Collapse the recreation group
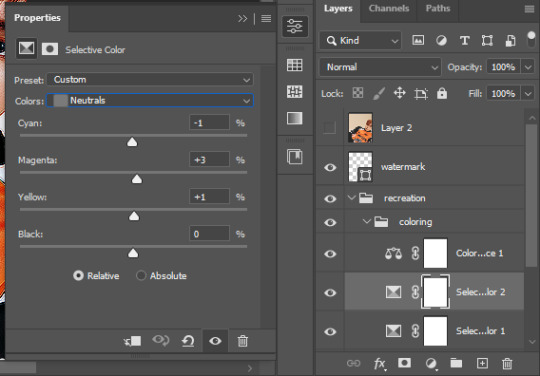 click(351, 198)
